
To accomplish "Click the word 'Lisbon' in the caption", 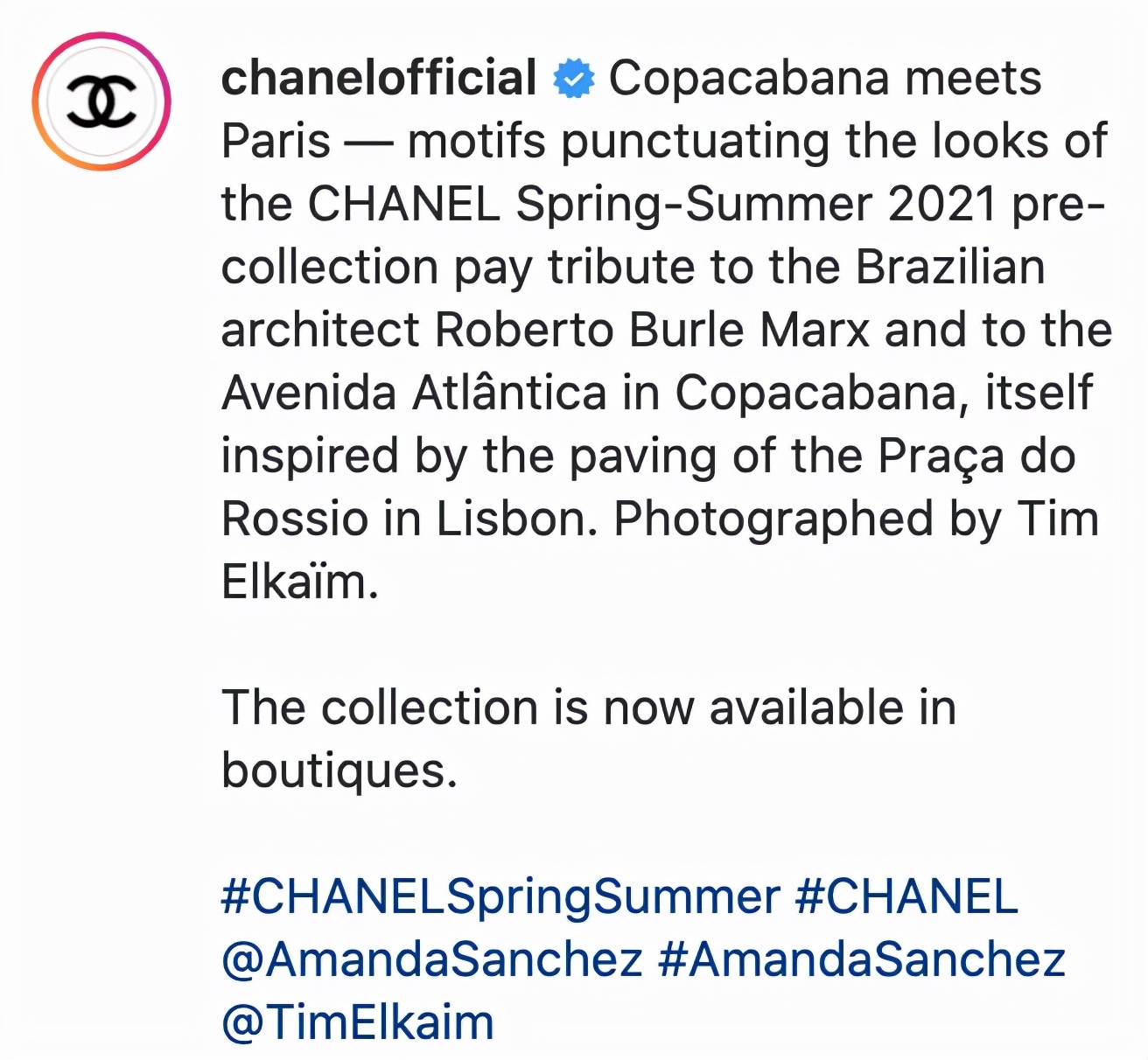I will click(516, 520).
